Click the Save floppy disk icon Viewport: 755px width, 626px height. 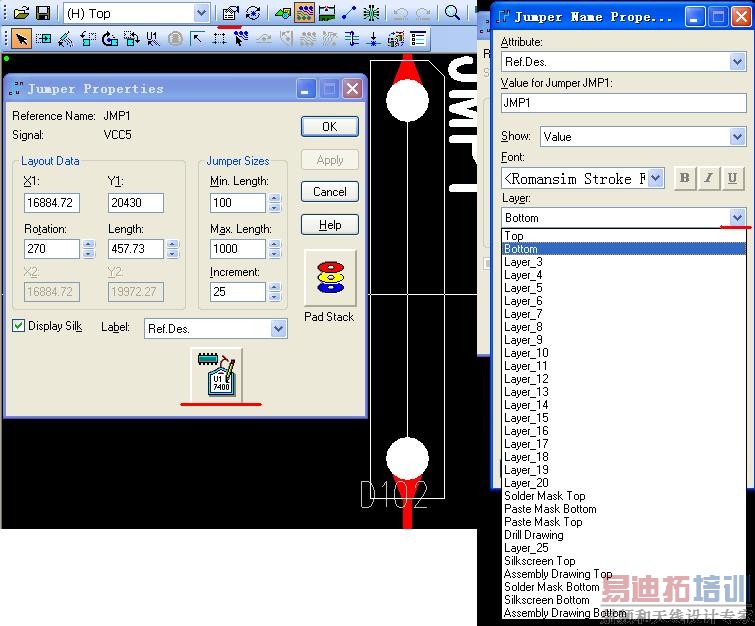pyautogui.click(x=43, y=13)
